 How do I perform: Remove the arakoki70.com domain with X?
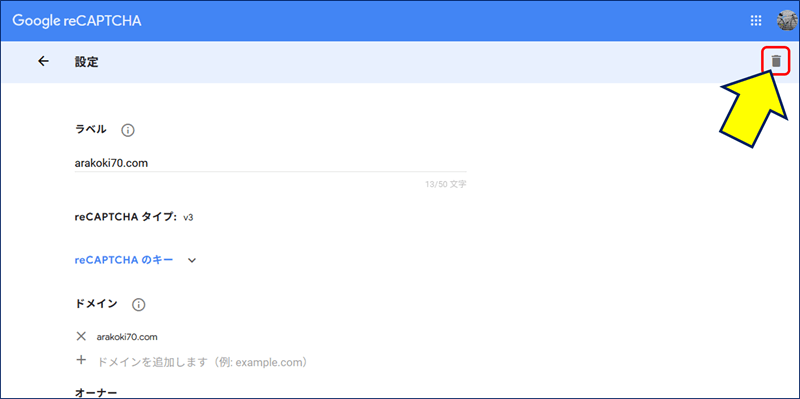tap(81, 336)
